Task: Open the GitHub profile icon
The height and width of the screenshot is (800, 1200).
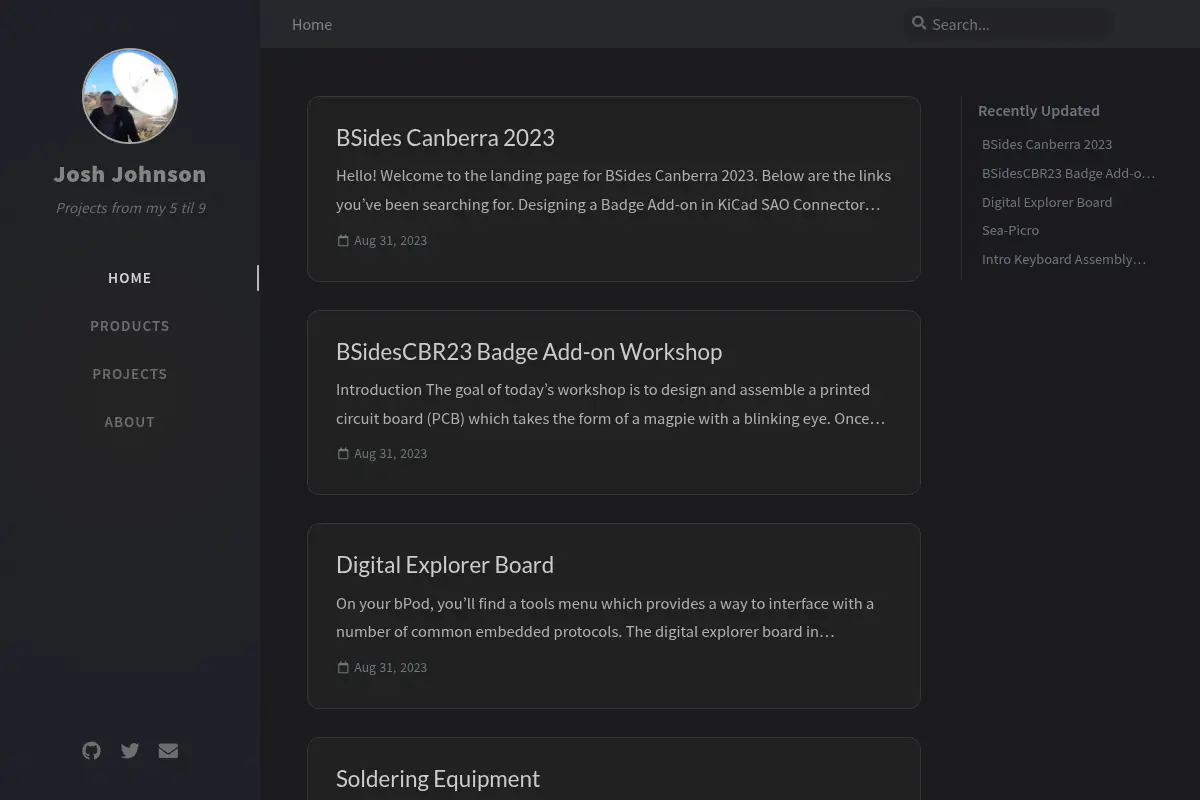Action: [x=92, y=751]
